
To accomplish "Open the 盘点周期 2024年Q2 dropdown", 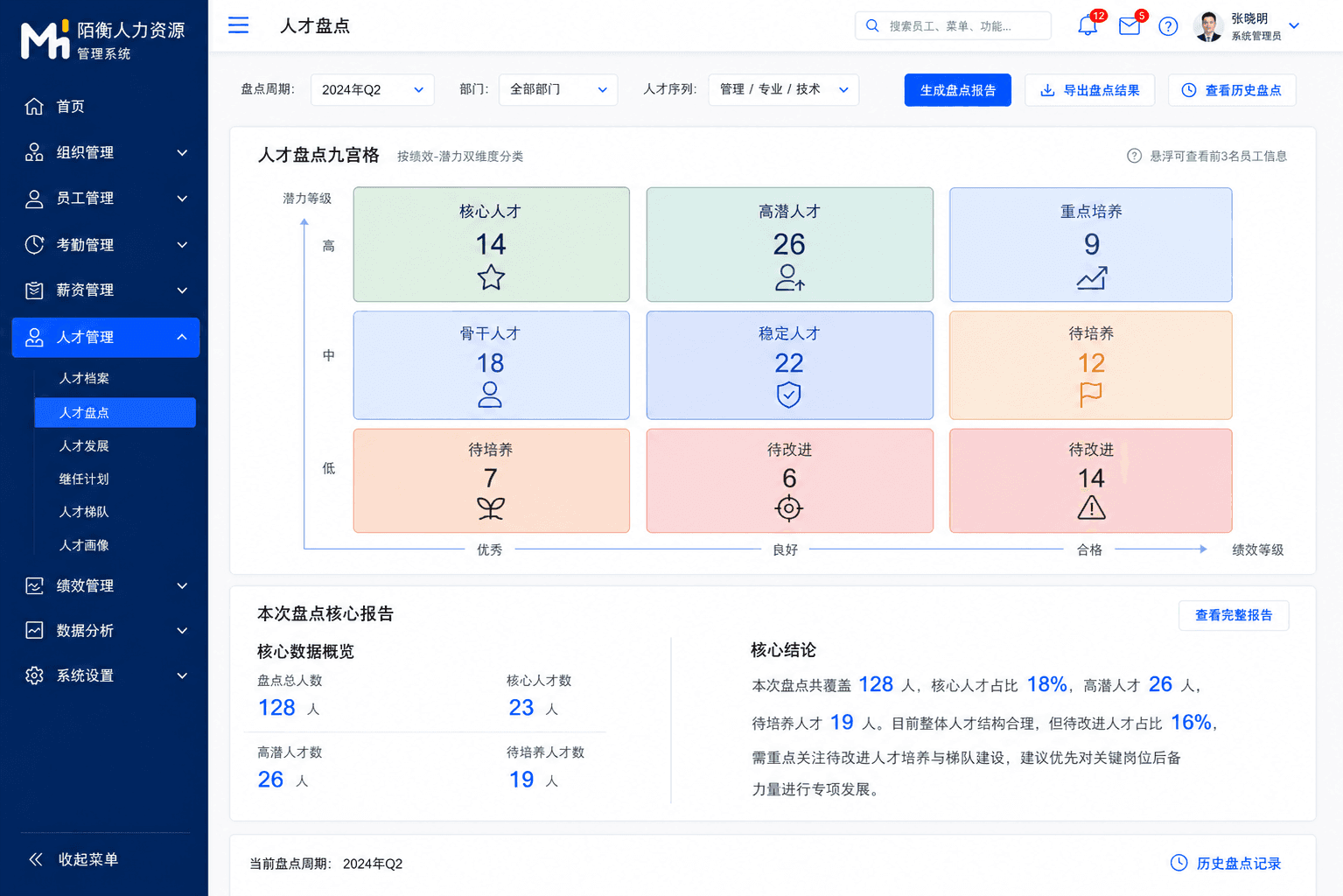I will click(373, 89).
